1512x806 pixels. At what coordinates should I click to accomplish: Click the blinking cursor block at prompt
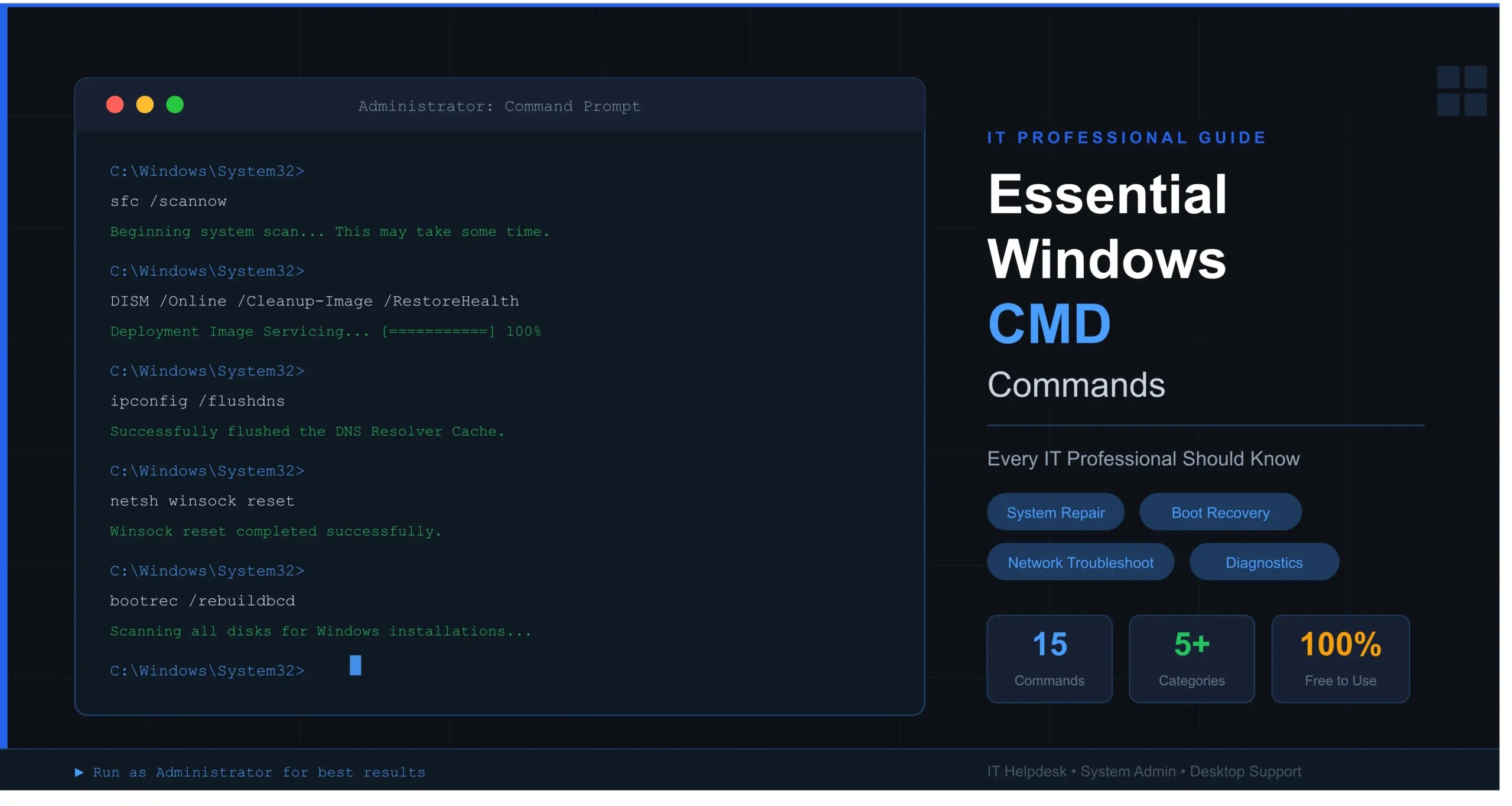[355, 665]
